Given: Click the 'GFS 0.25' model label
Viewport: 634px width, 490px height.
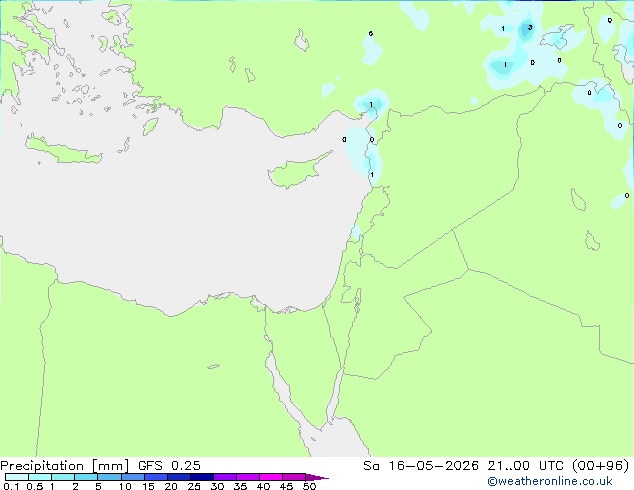Looking at the screenshot, I should click(x=169, y=466).
